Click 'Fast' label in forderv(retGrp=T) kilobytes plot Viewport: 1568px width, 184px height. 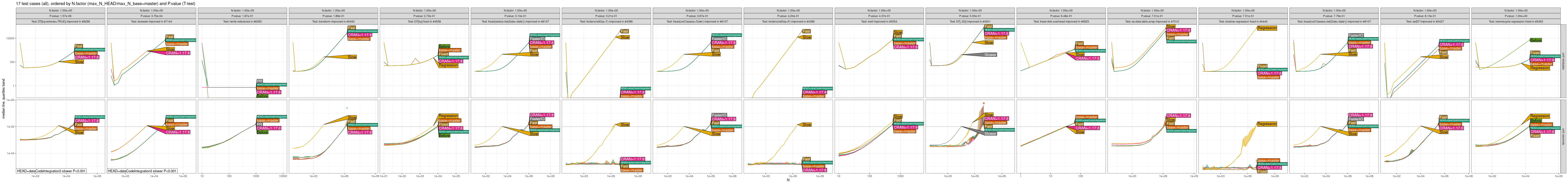[624, 32]
